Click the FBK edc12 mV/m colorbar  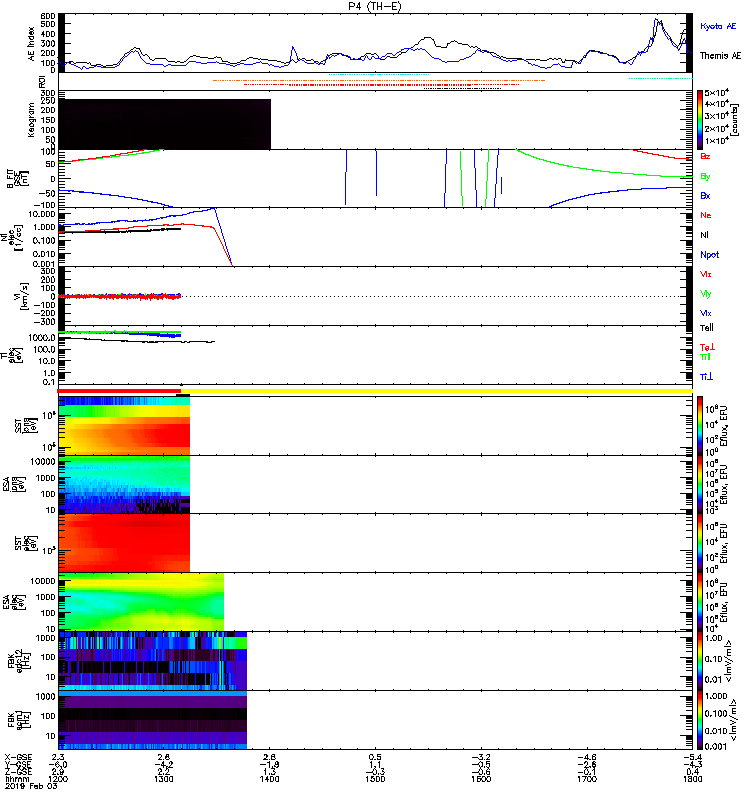pyautogui.click(x=700, y=660)
